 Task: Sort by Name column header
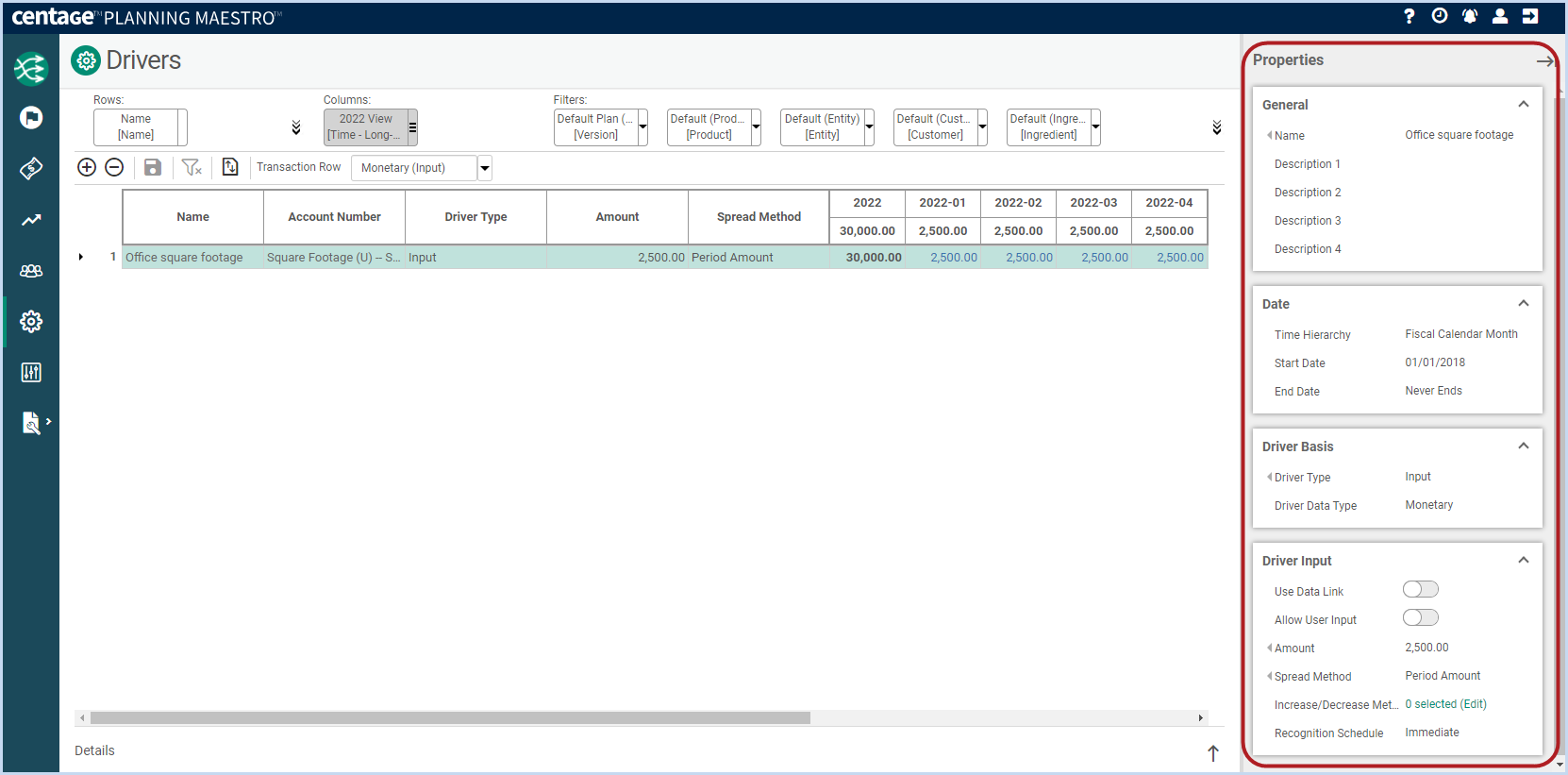(193, 217)
